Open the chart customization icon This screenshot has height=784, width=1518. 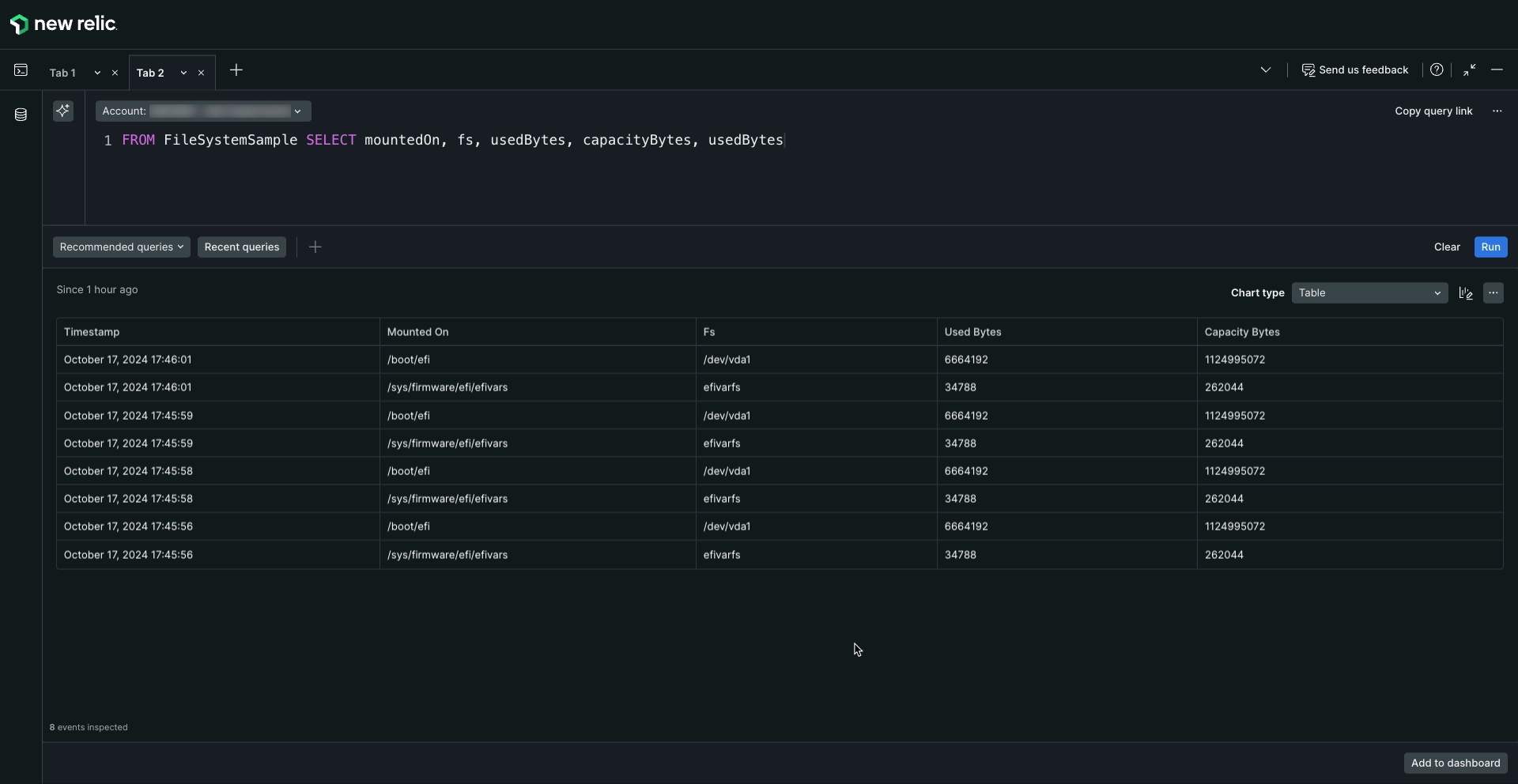point(1466,293)
